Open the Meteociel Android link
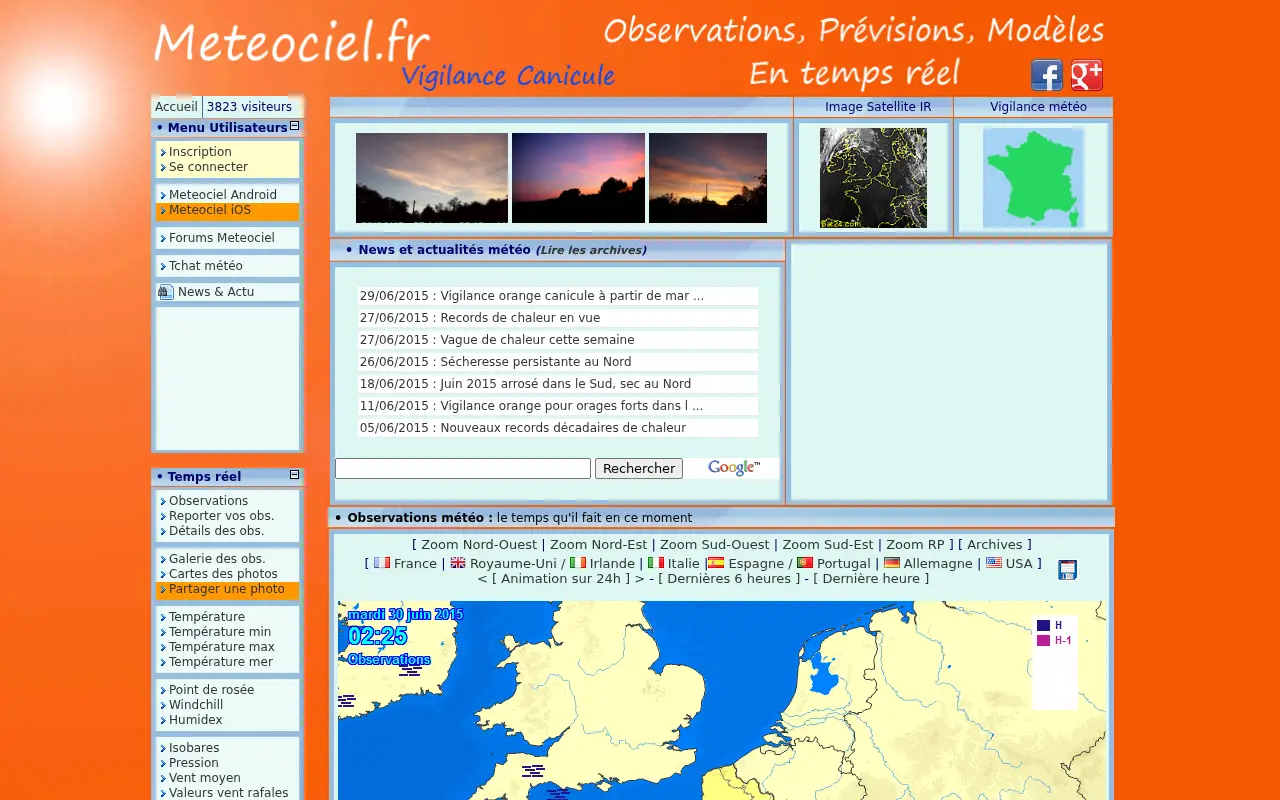Image resolution: width=1280 pixels, height=800 pixels. pyautogui.click(x=223, y=195)
